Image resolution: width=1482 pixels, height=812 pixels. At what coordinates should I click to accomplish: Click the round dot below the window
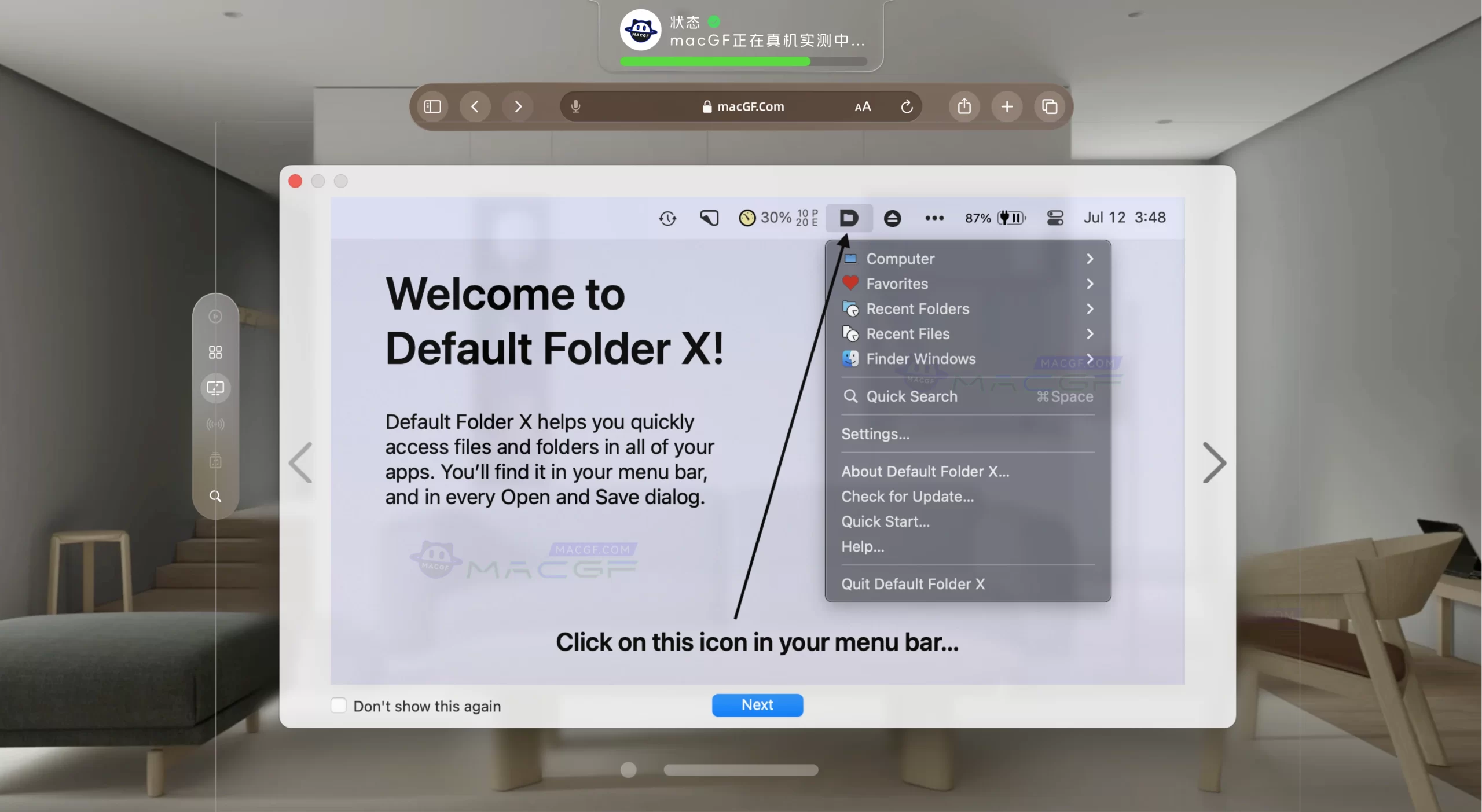(x=628, y=769)
